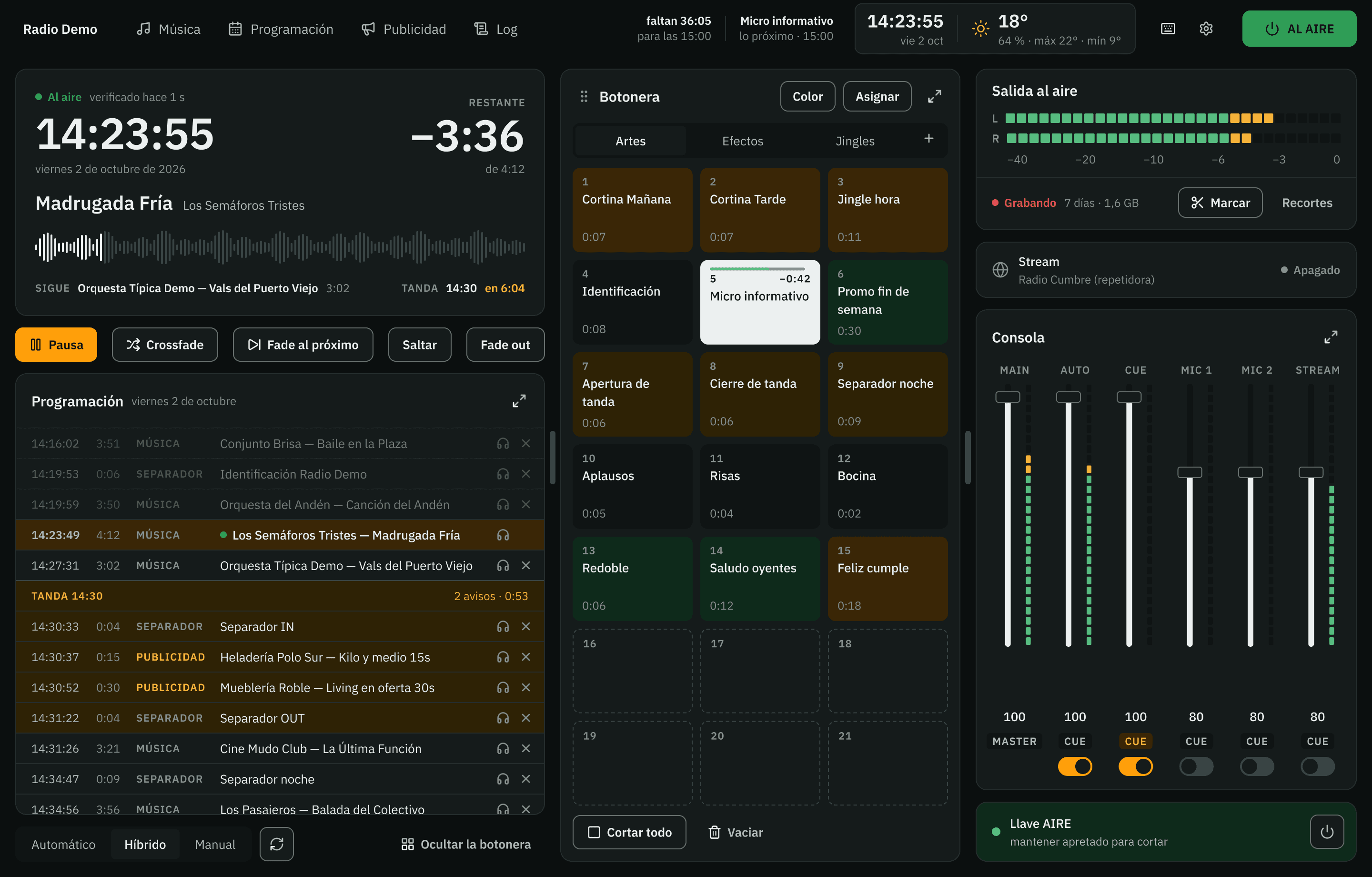Expand the Programación panel
The width and height of the screenshot is (1372, 877).
click(x=518, y=401)
